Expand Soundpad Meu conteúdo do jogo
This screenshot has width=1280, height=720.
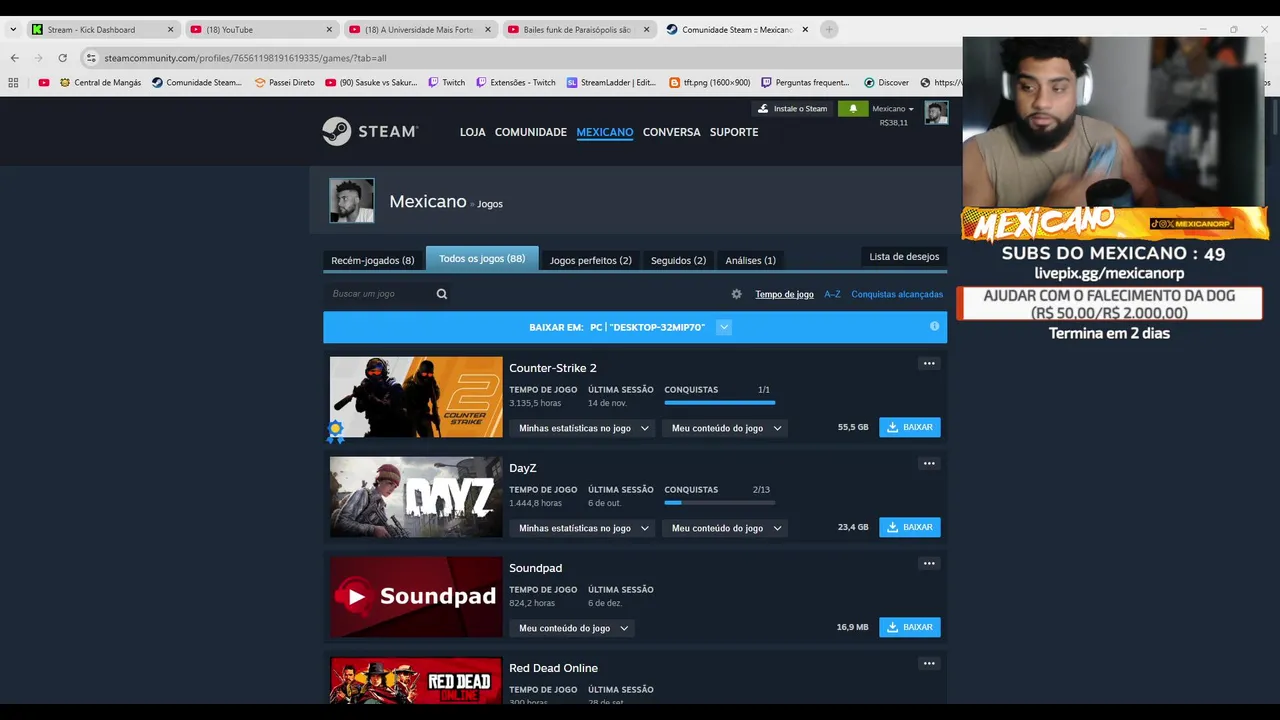click(573, 628)
